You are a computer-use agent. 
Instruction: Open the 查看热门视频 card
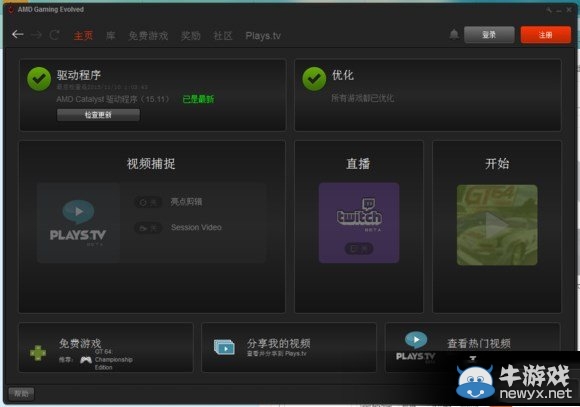coord(473,347)
